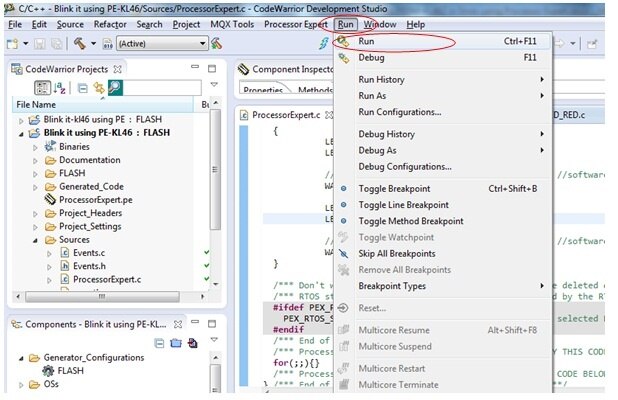Open Run Configurations...
Image resolution: width=618 pixels, height=400 pixels.
[x=442, y=112]
